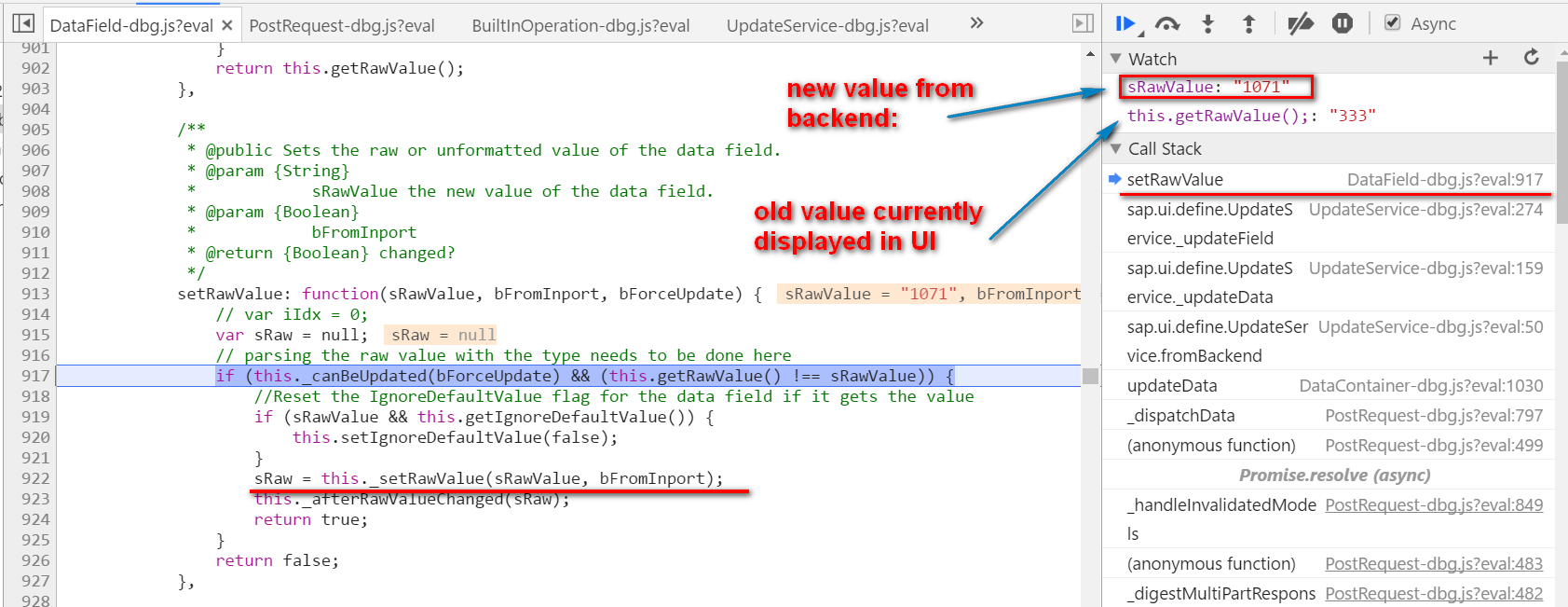Viewport: 1568px width, 607px height.
Task: Add a new watch expression
Action: coord(1490,58)
